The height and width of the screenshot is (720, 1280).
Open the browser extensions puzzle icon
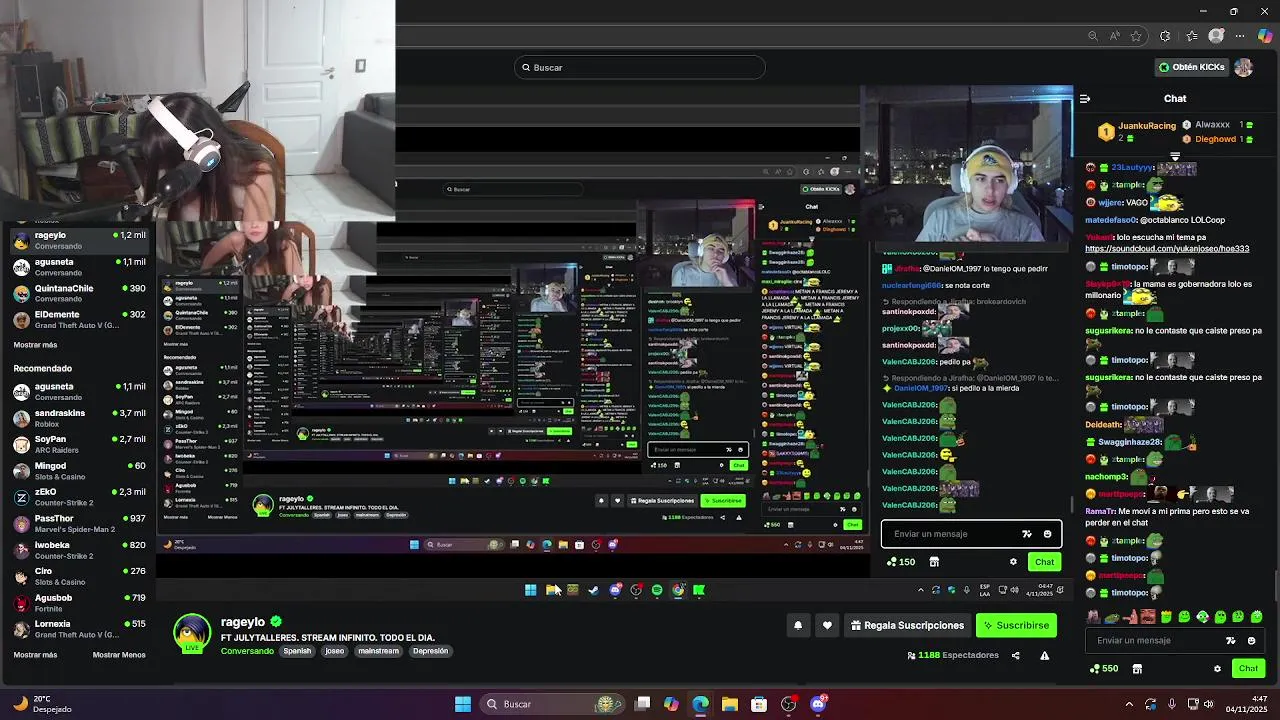pos(1165,36)
